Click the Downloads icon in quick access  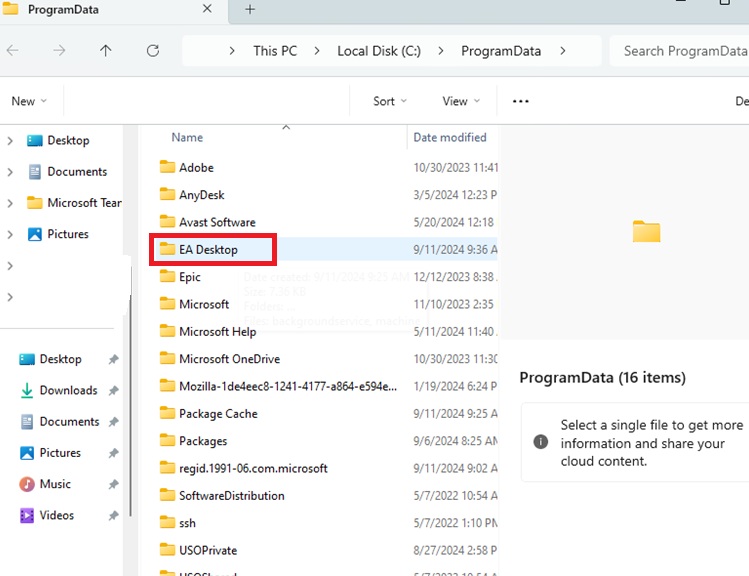tap(27, 390)
